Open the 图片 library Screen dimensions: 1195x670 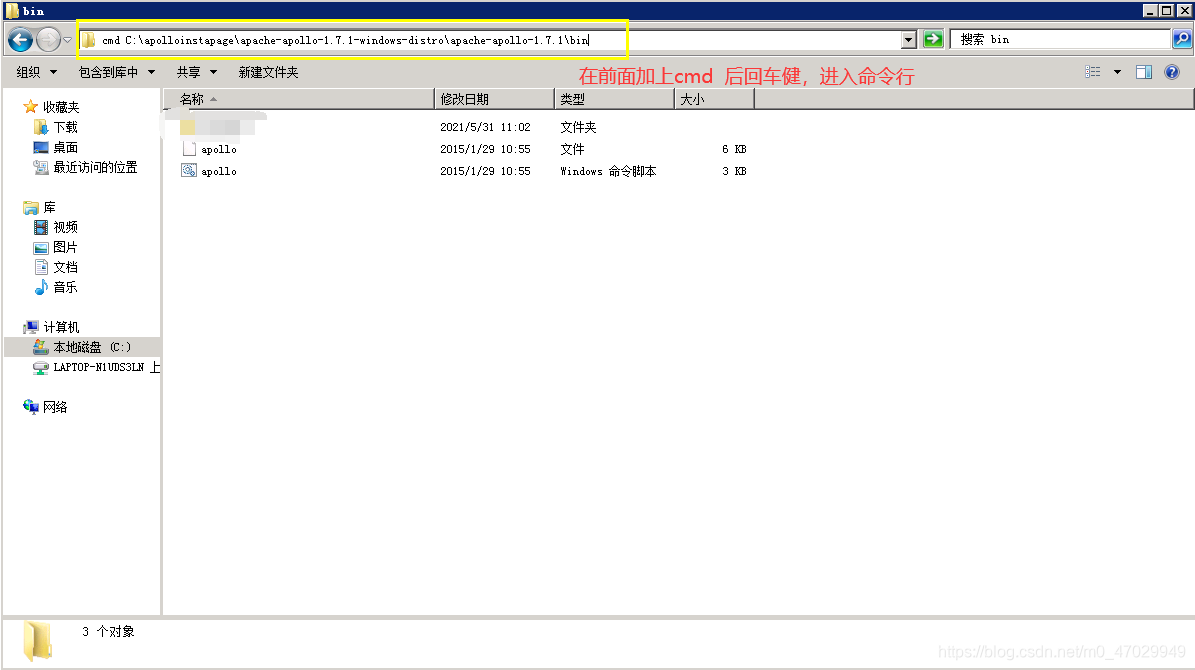point(66,247)
